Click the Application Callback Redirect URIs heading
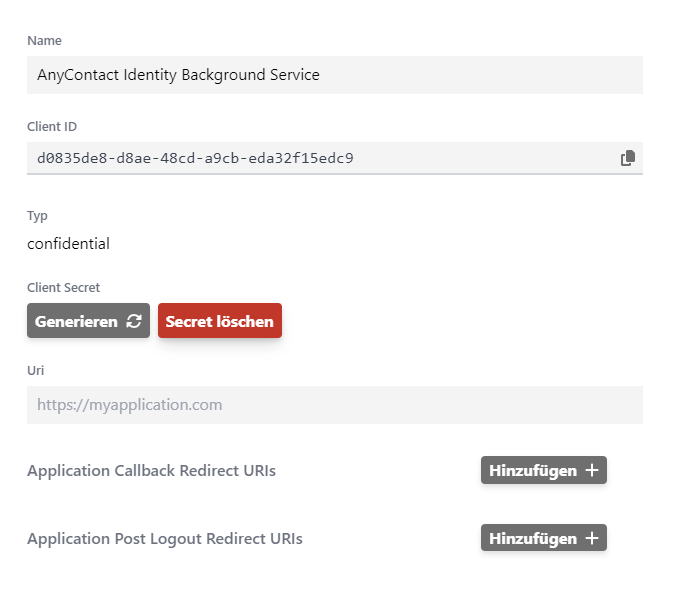 click(151, 471)
